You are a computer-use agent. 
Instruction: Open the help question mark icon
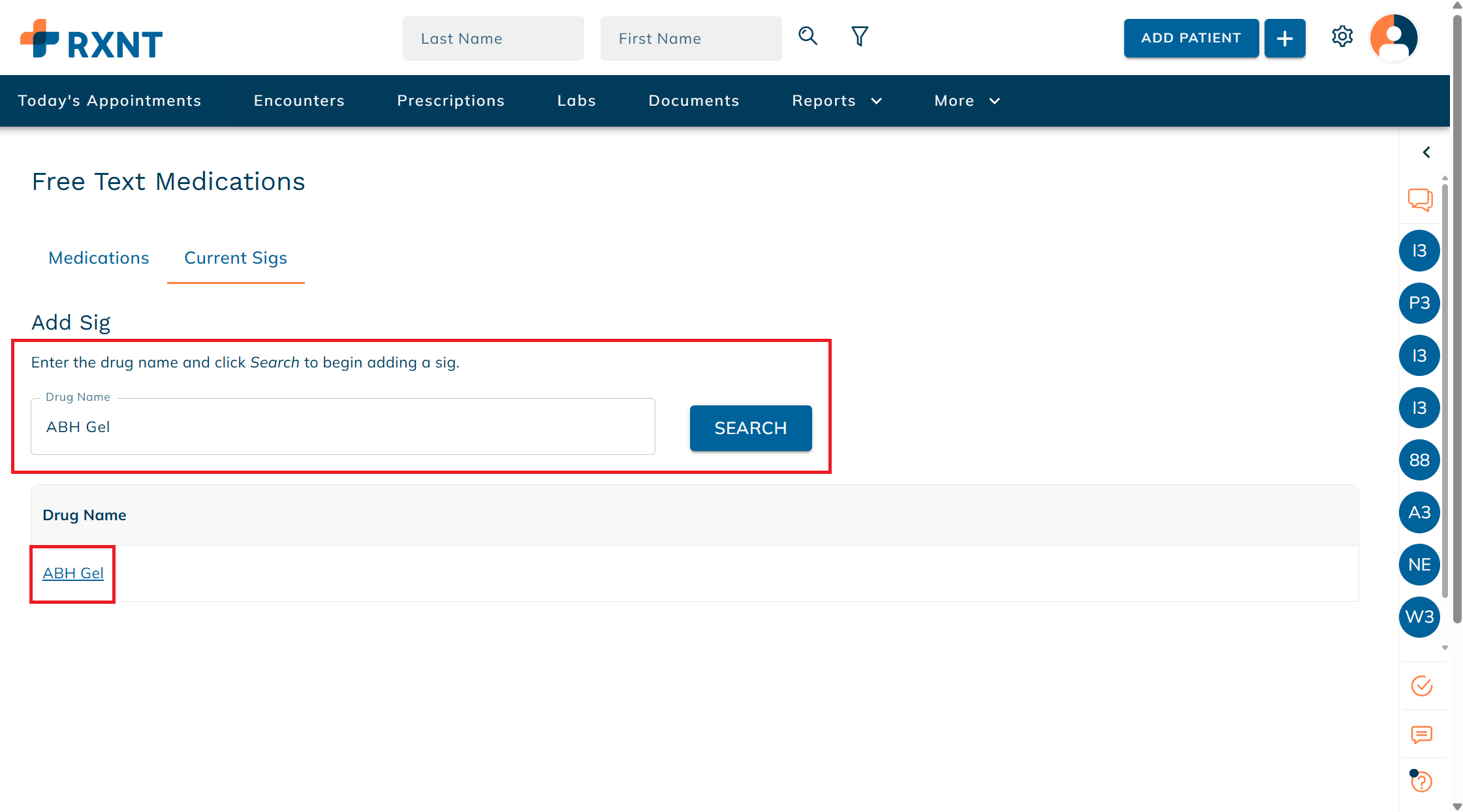tap(1421, 781)
